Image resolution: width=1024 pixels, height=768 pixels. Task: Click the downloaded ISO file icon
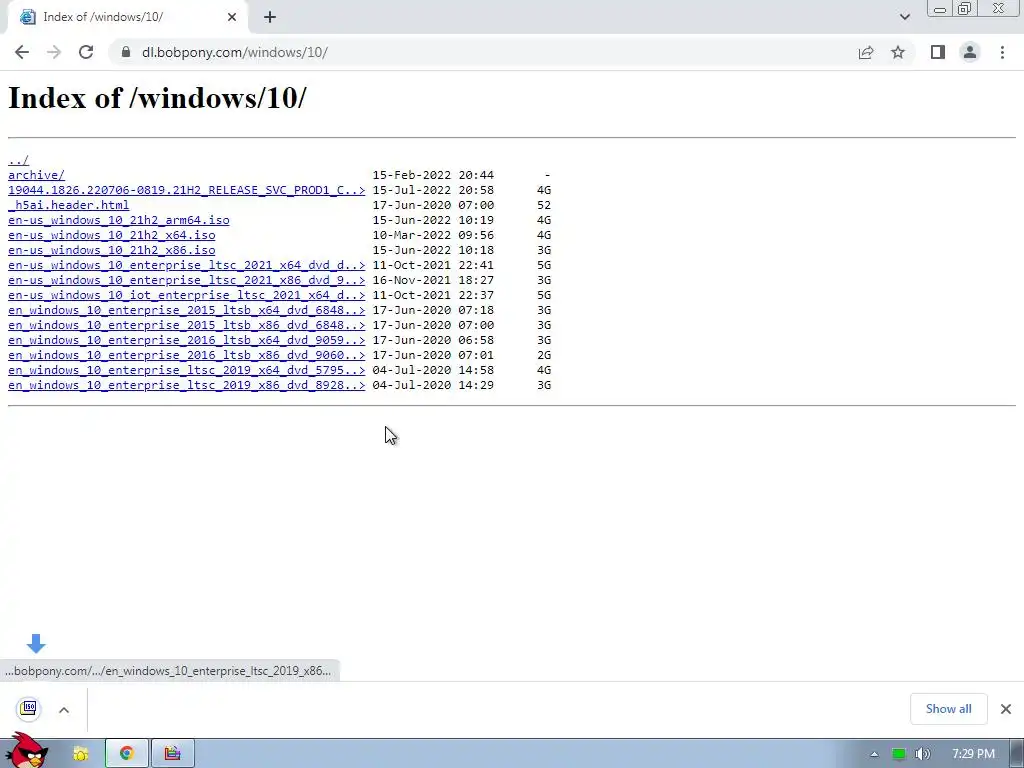tap(29, 709)
